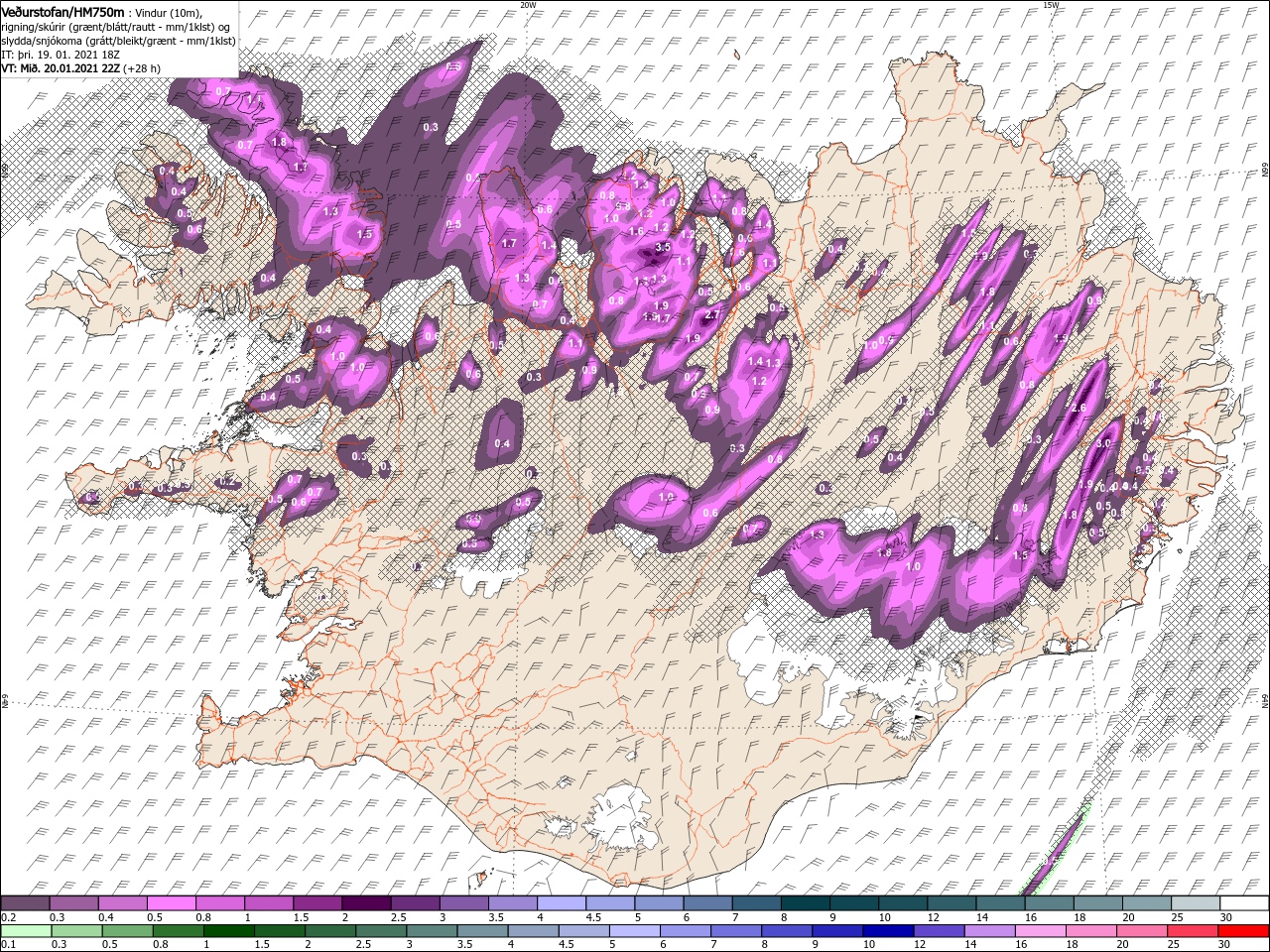Click the pale green 0.1–0.3 lower legend swatch

pyautogui.click(x=25, y=931)
